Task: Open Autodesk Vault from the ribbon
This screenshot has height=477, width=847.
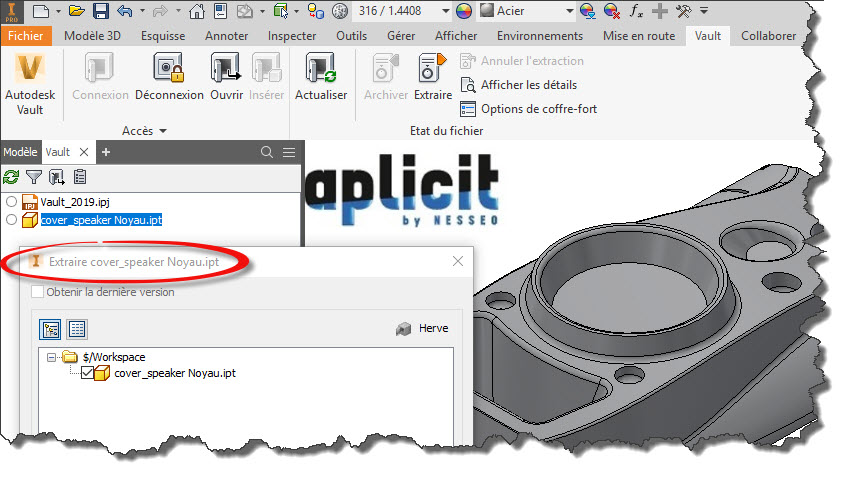Action: click(30, 84)
